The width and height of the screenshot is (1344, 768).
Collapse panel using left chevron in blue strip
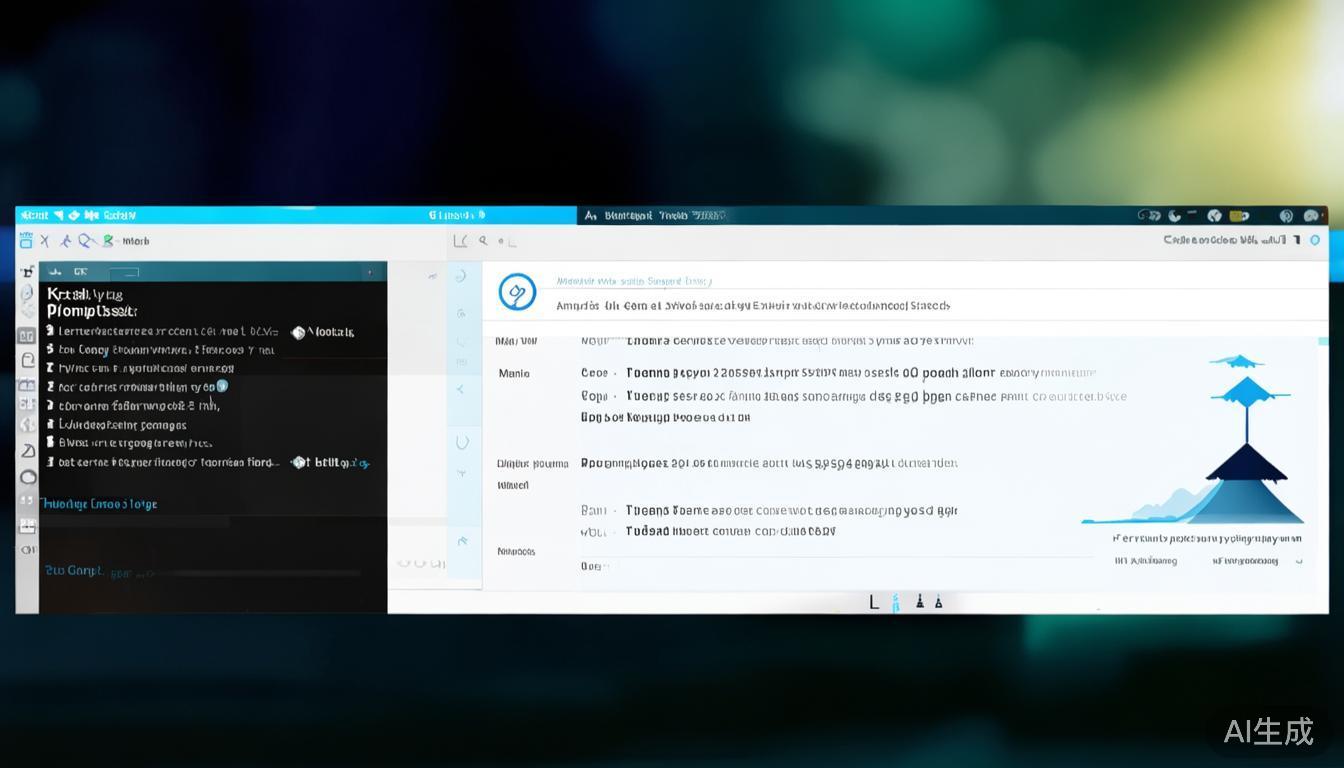[x=461, y=389]
